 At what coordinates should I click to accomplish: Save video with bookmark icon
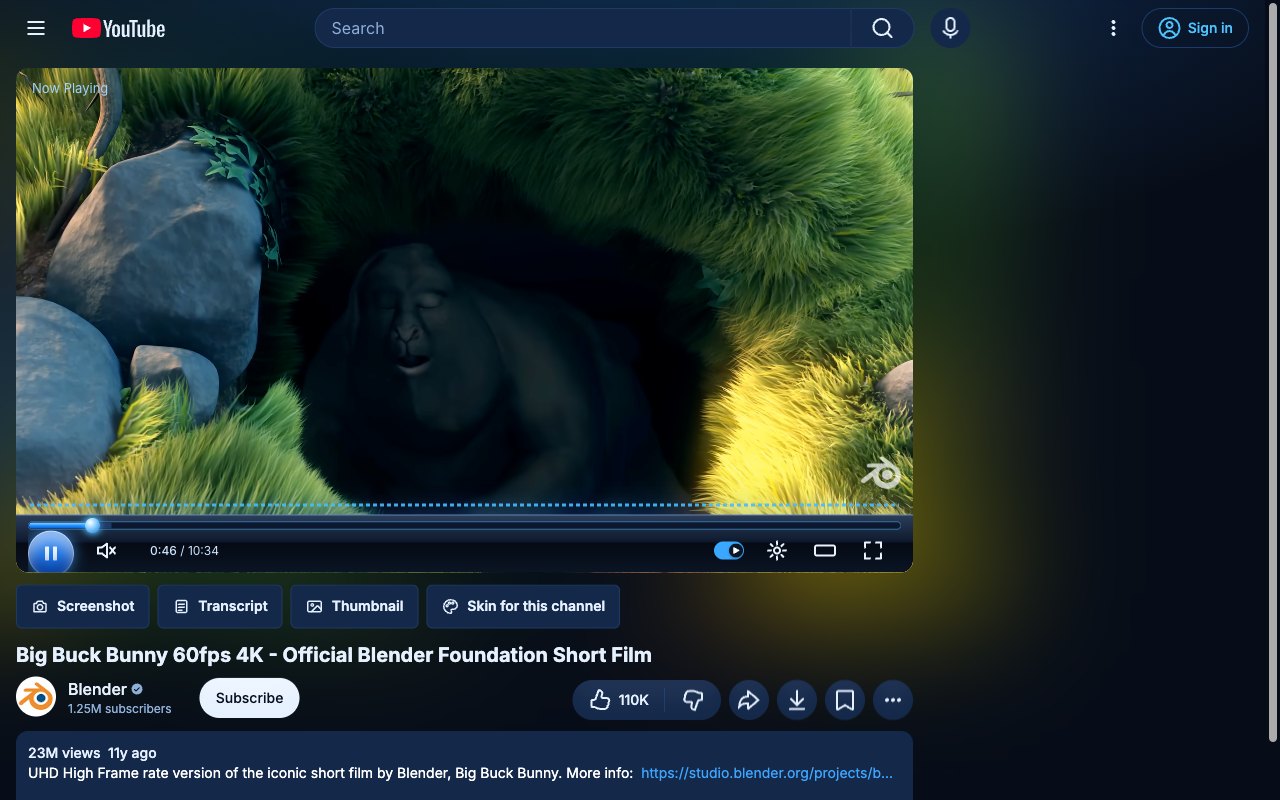pos(845,700)
